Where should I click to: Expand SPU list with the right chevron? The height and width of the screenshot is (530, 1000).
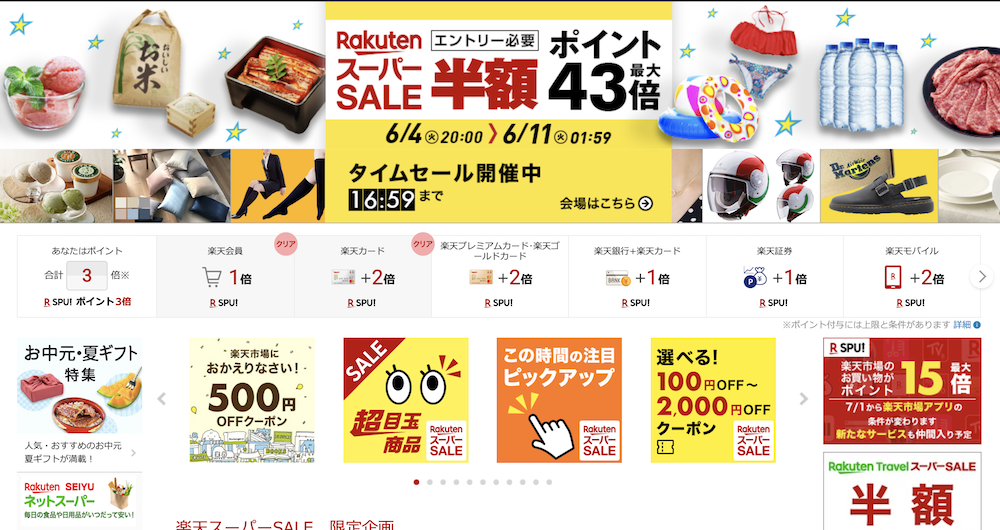point(982,277)
